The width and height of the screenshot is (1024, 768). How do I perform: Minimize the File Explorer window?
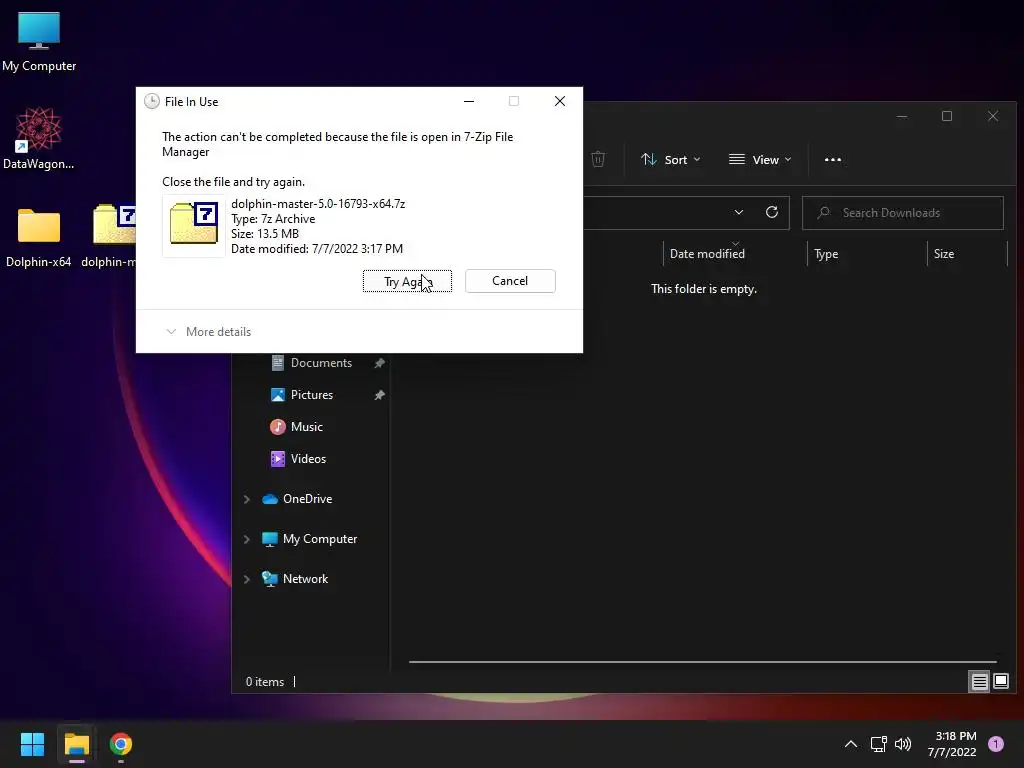pyautogui.click(x=902, y=116)
